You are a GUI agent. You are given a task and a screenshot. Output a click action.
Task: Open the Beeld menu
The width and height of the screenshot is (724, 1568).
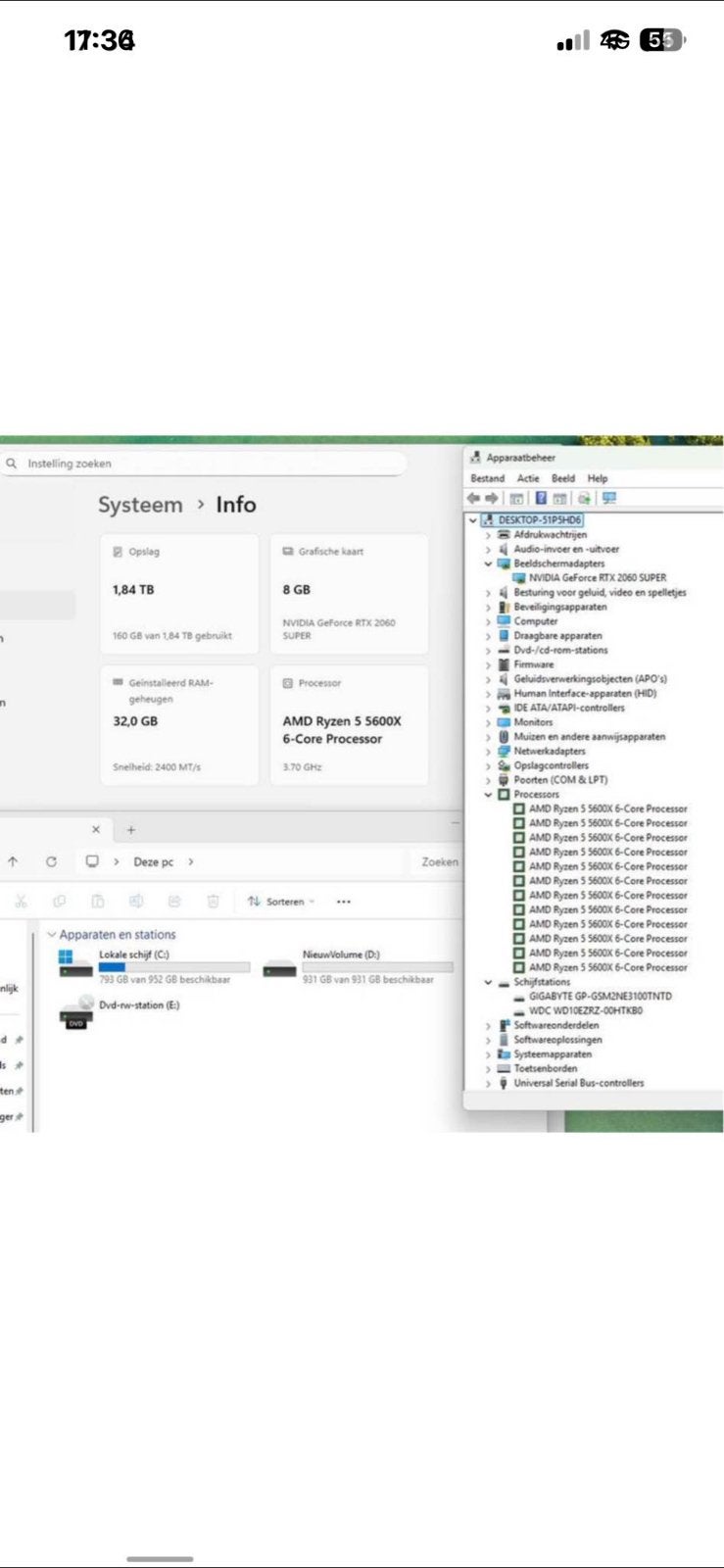click(x=563, y=478)
